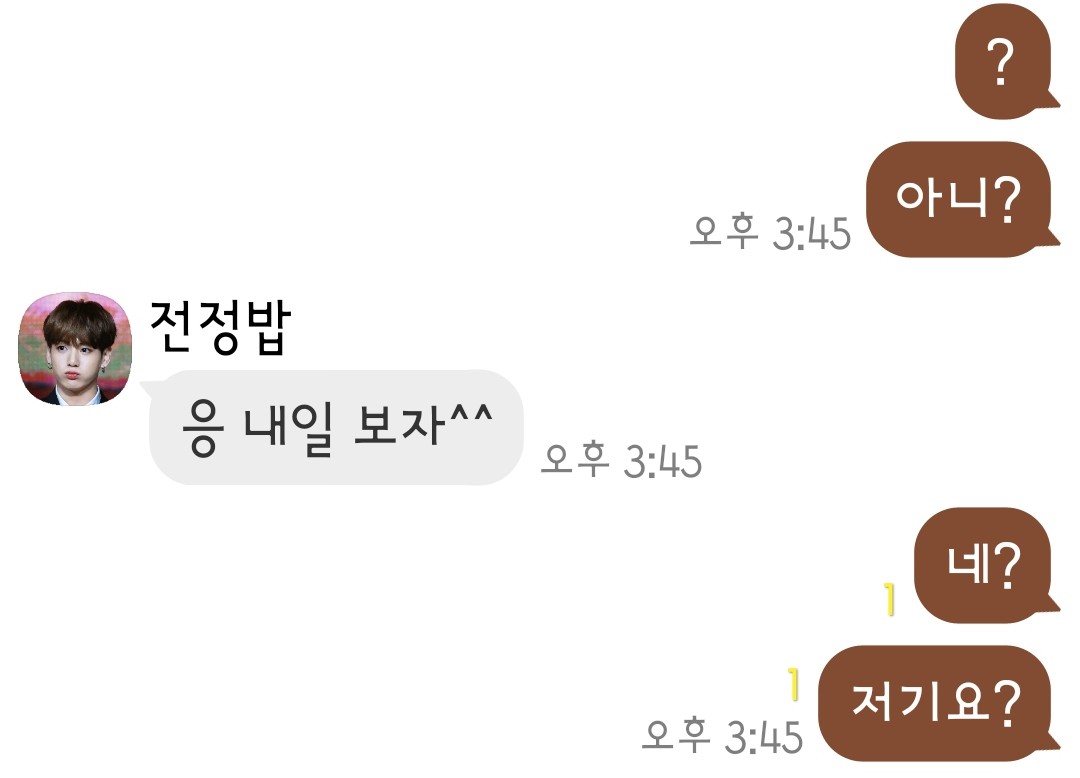Image resolution: width=1080 pixels, height=778 pixels.
Task: Click the "^^" emoticon in received message
Action: 472,413
